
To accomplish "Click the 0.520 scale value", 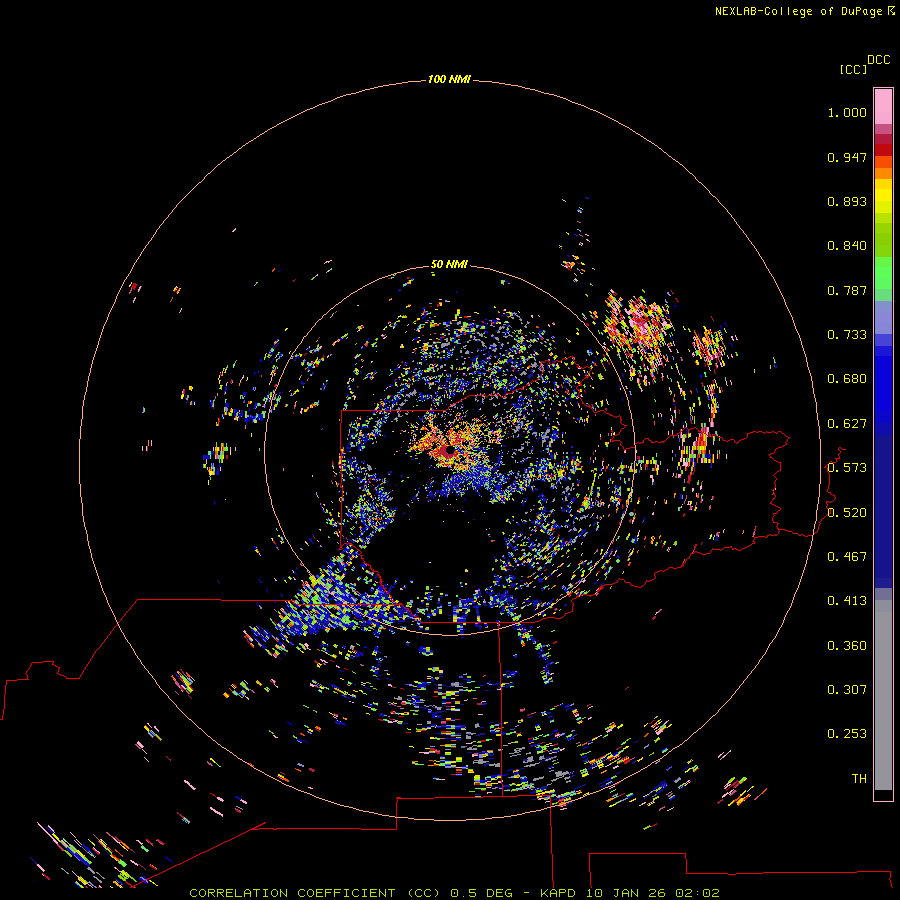I will (847, 513).
